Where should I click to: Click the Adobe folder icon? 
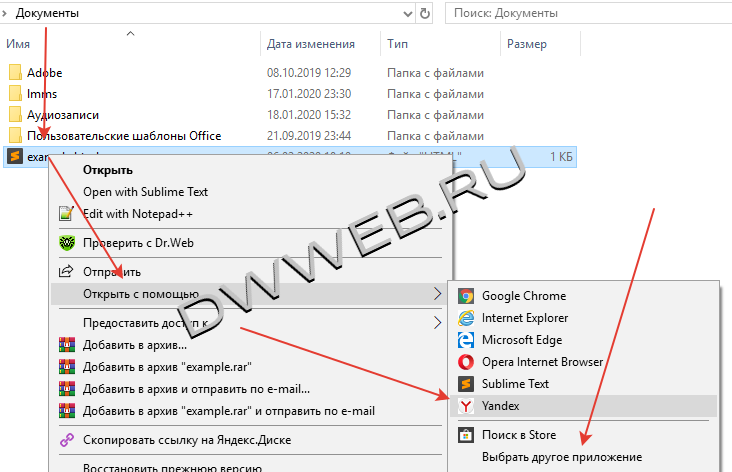click(x=15, y=72)
